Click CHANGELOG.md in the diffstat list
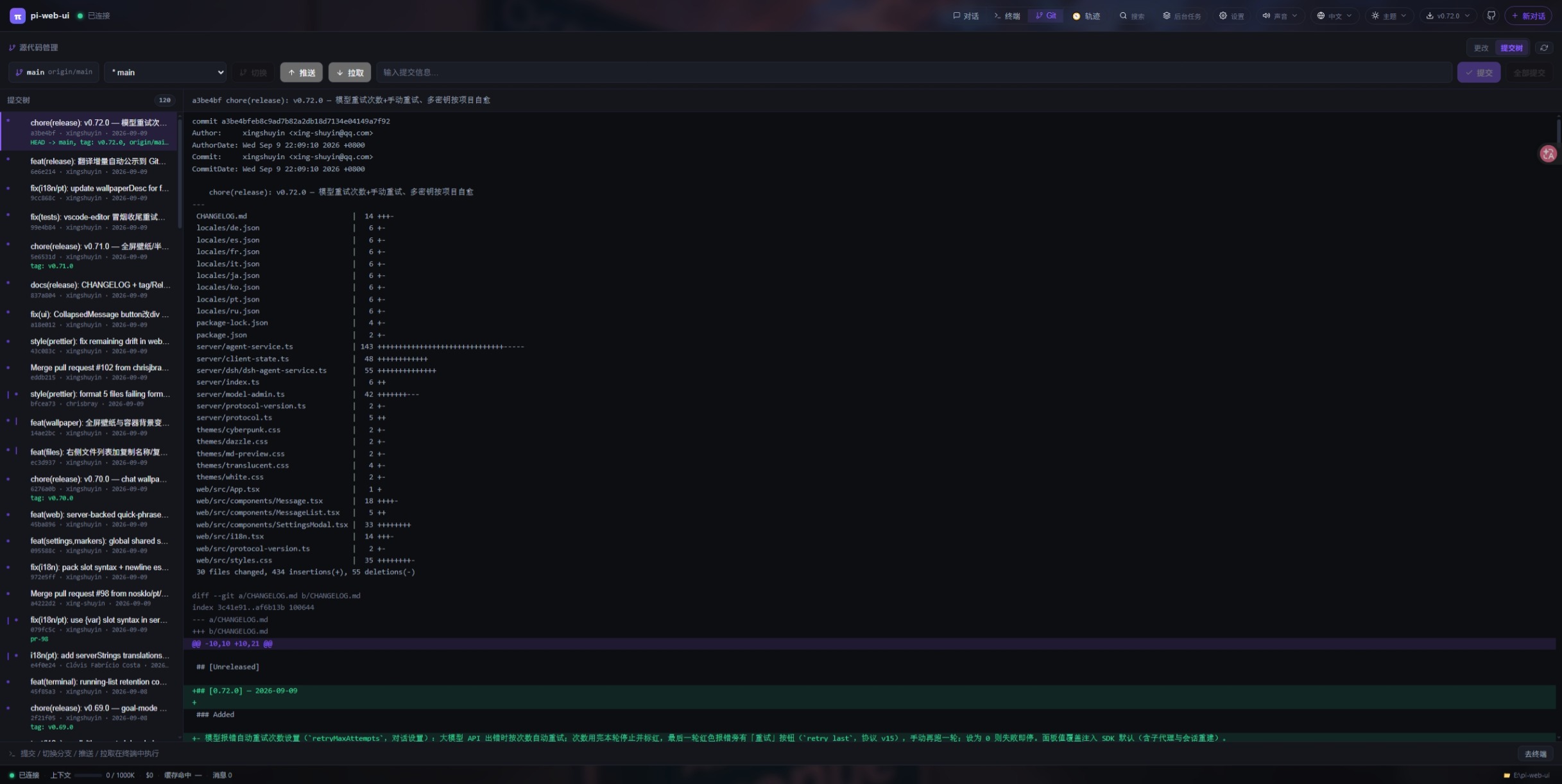The image size is (1562, 784). (x=221, y=216)
